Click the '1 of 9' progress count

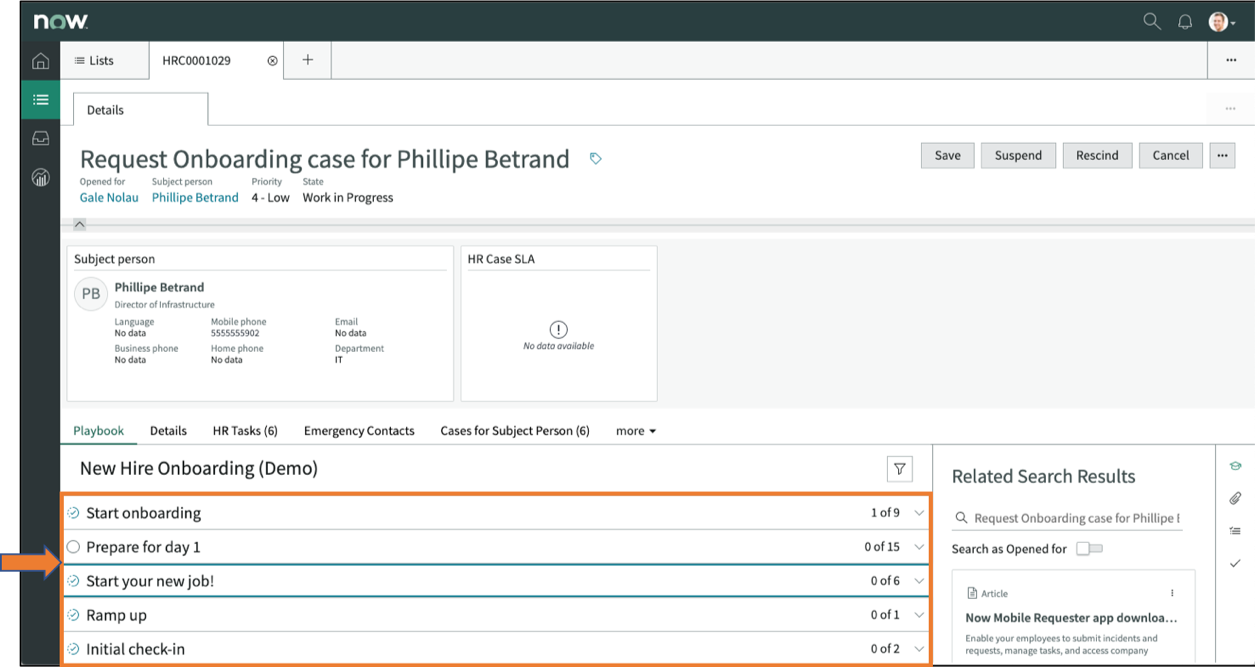[x=885, y=513]
